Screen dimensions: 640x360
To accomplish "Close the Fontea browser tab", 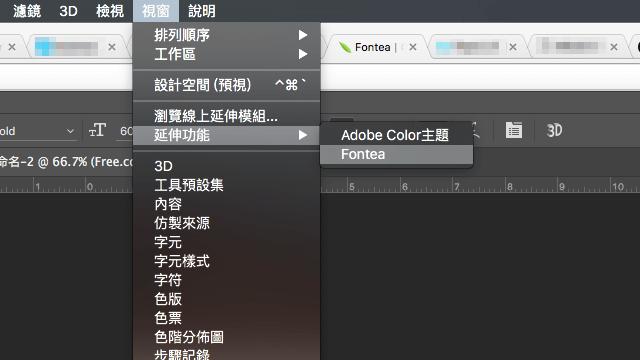I will pyautogui.click(x=413, y=47).
